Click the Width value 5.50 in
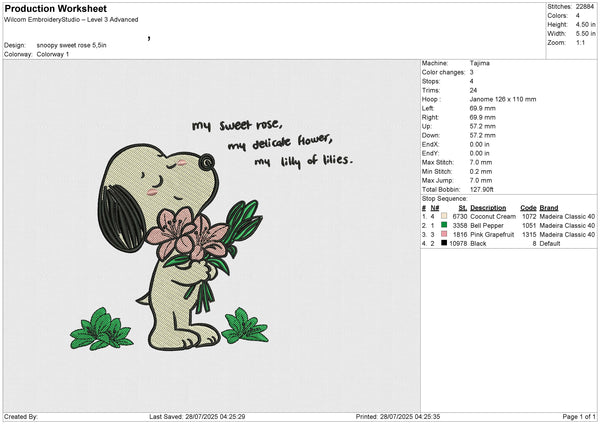Image resolution: width=600 pixels, height=424 pixels. (585, 34)
